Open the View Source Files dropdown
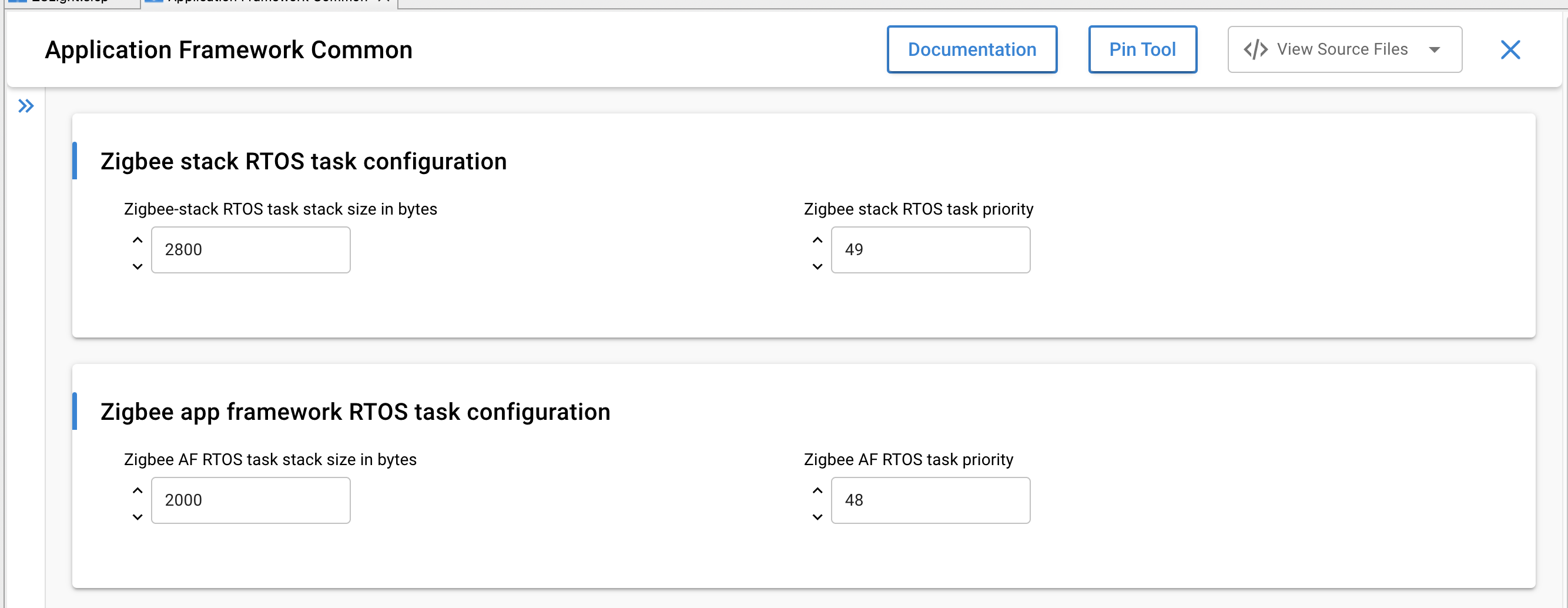This screenshot has height=608, width=1568. [1344, 49]
